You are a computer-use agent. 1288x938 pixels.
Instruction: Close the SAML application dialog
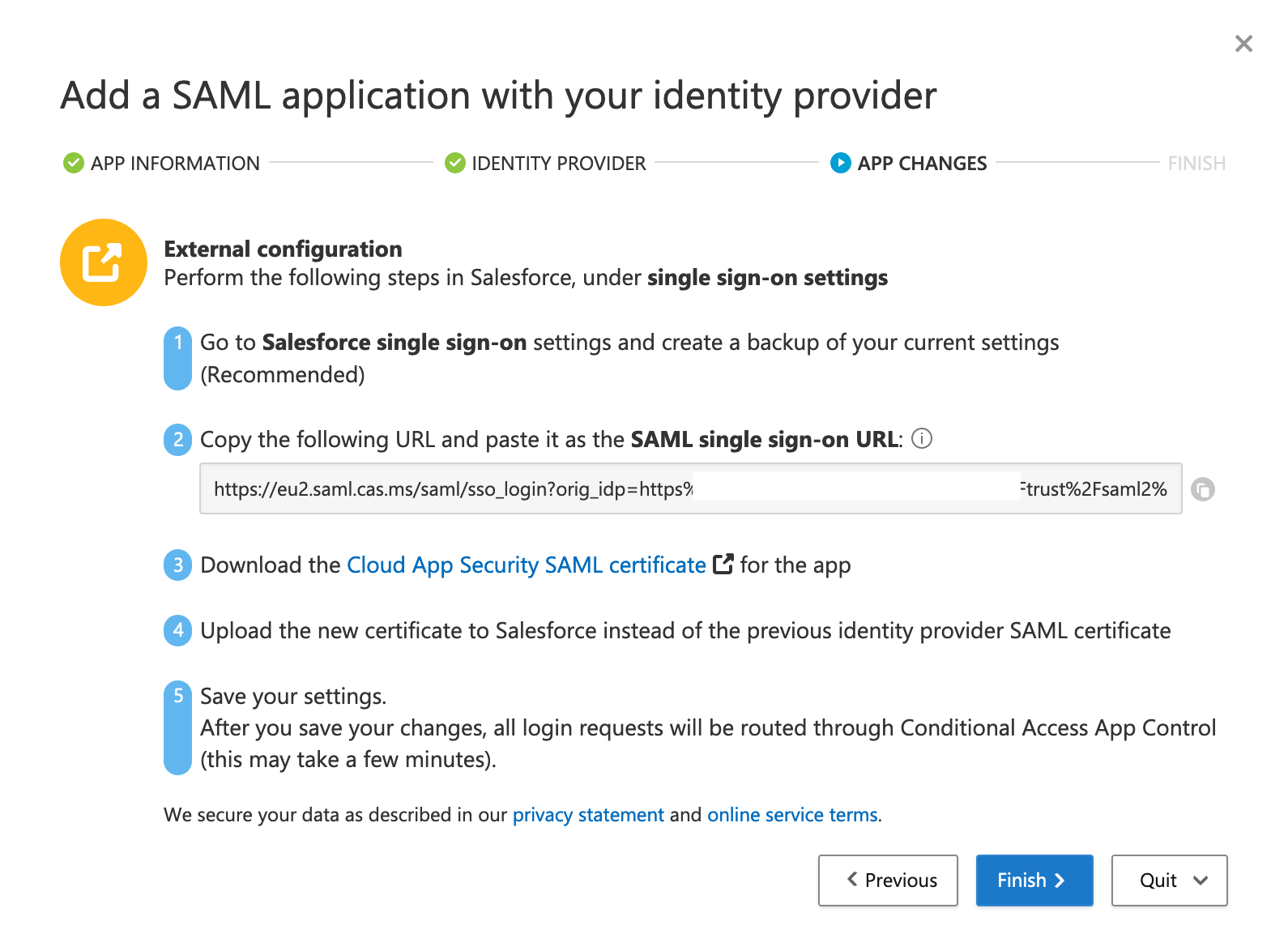[x=1243, y=44]
